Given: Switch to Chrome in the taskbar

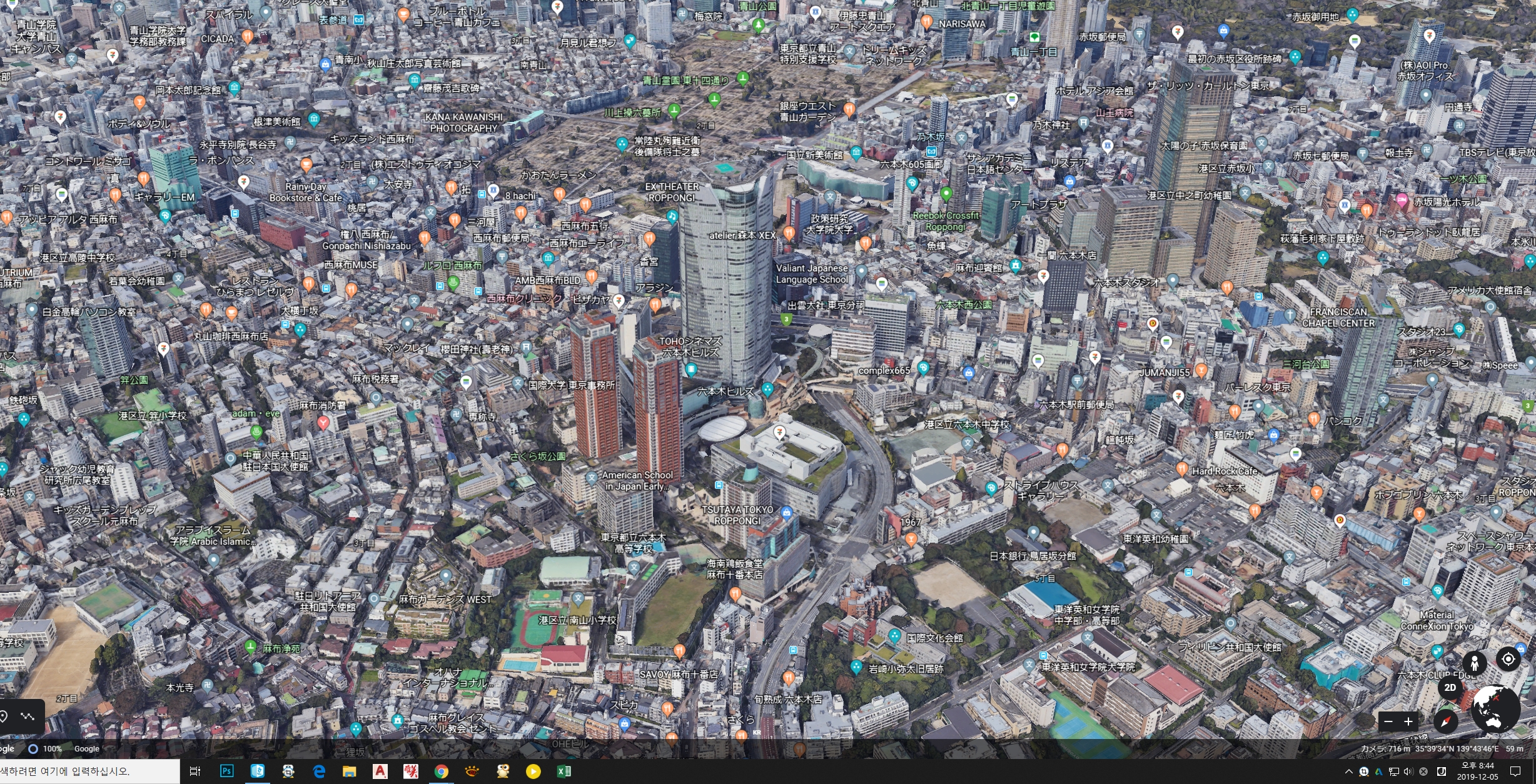Looking at the screenshot, I should (x=441, y=771).
